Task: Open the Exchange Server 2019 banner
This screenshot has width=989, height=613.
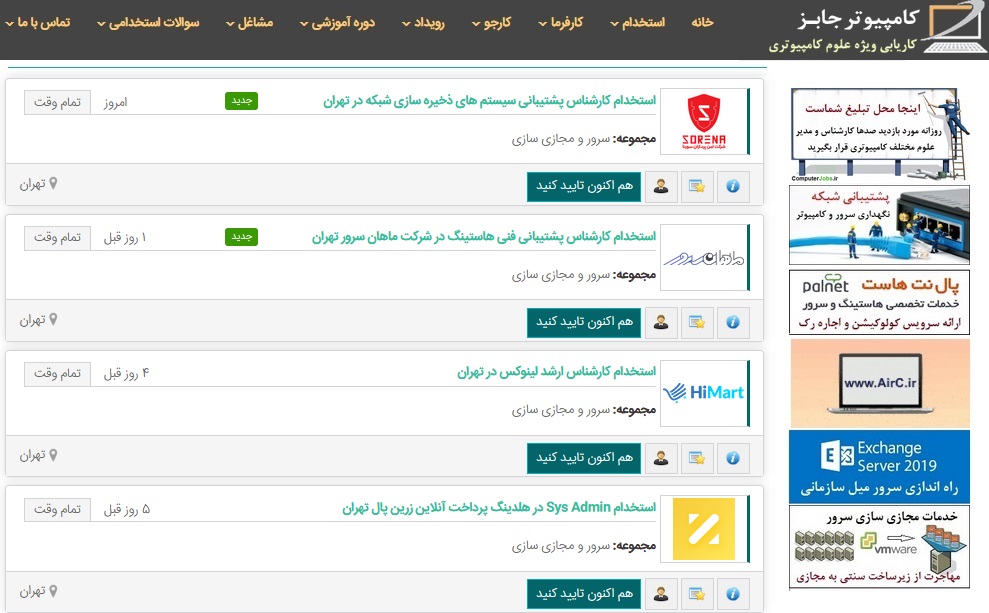Action: (x=879, y=467)
